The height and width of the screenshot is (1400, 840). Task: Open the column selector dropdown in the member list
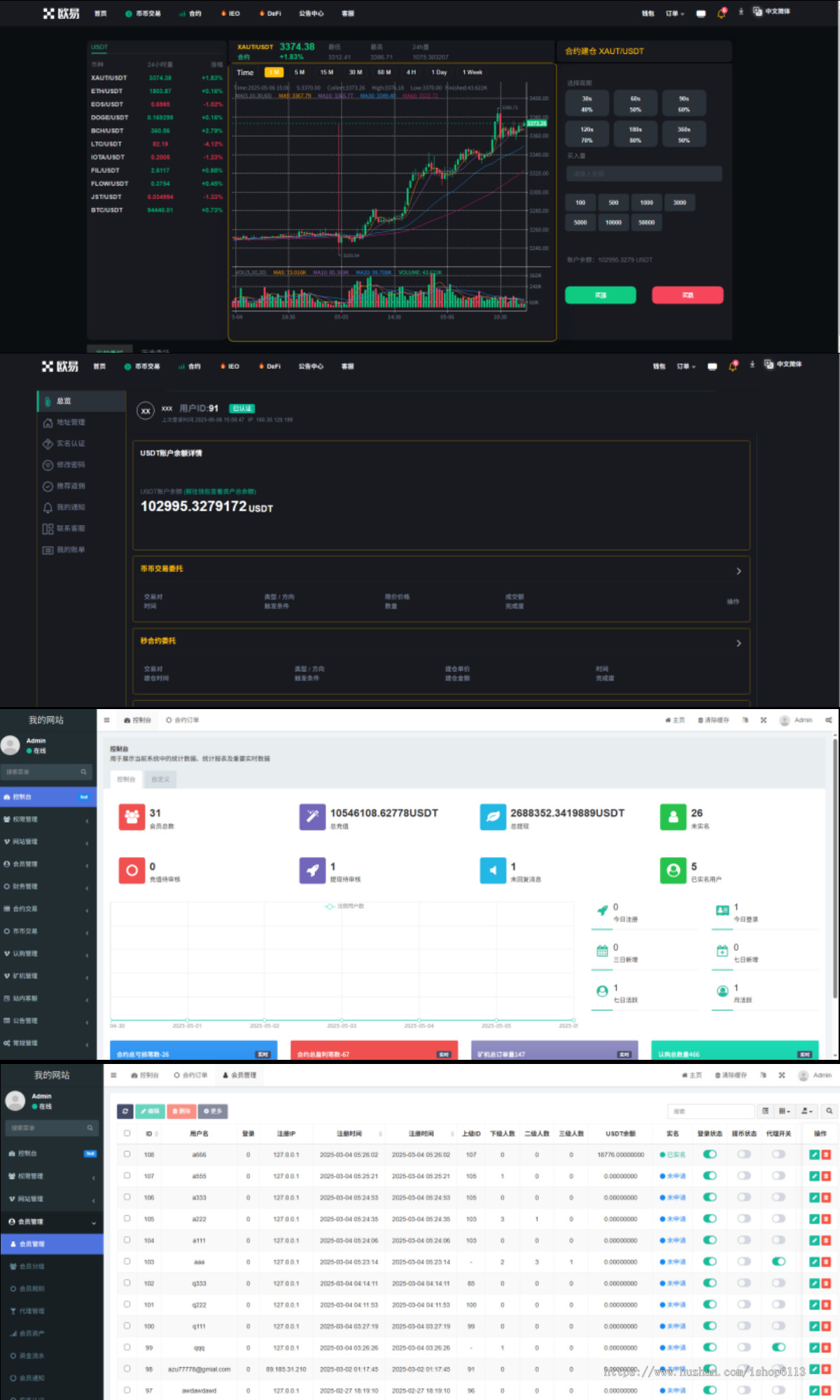click(x=785, y=1111)
